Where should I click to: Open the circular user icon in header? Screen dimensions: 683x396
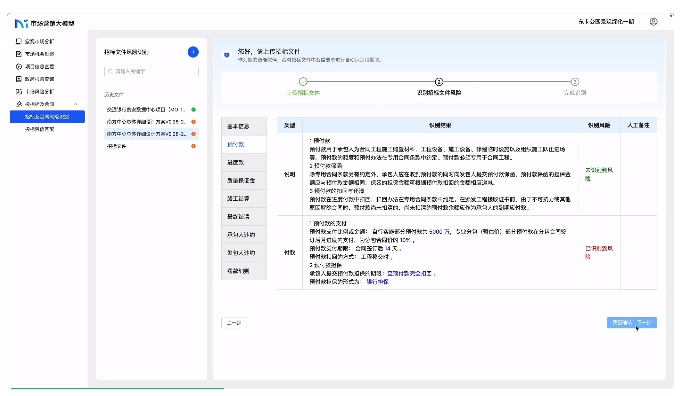[x=653, y=22]
